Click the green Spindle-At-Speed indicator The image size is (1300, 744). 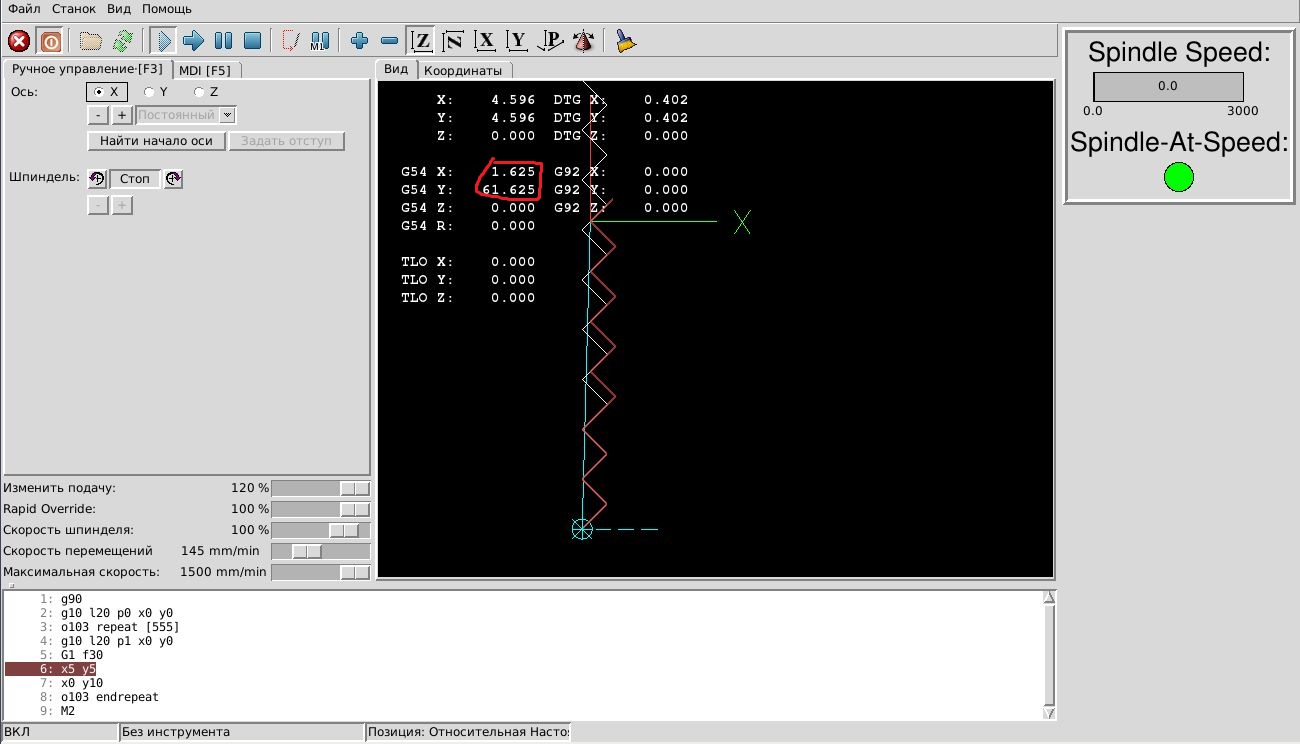coord(1179,178)
